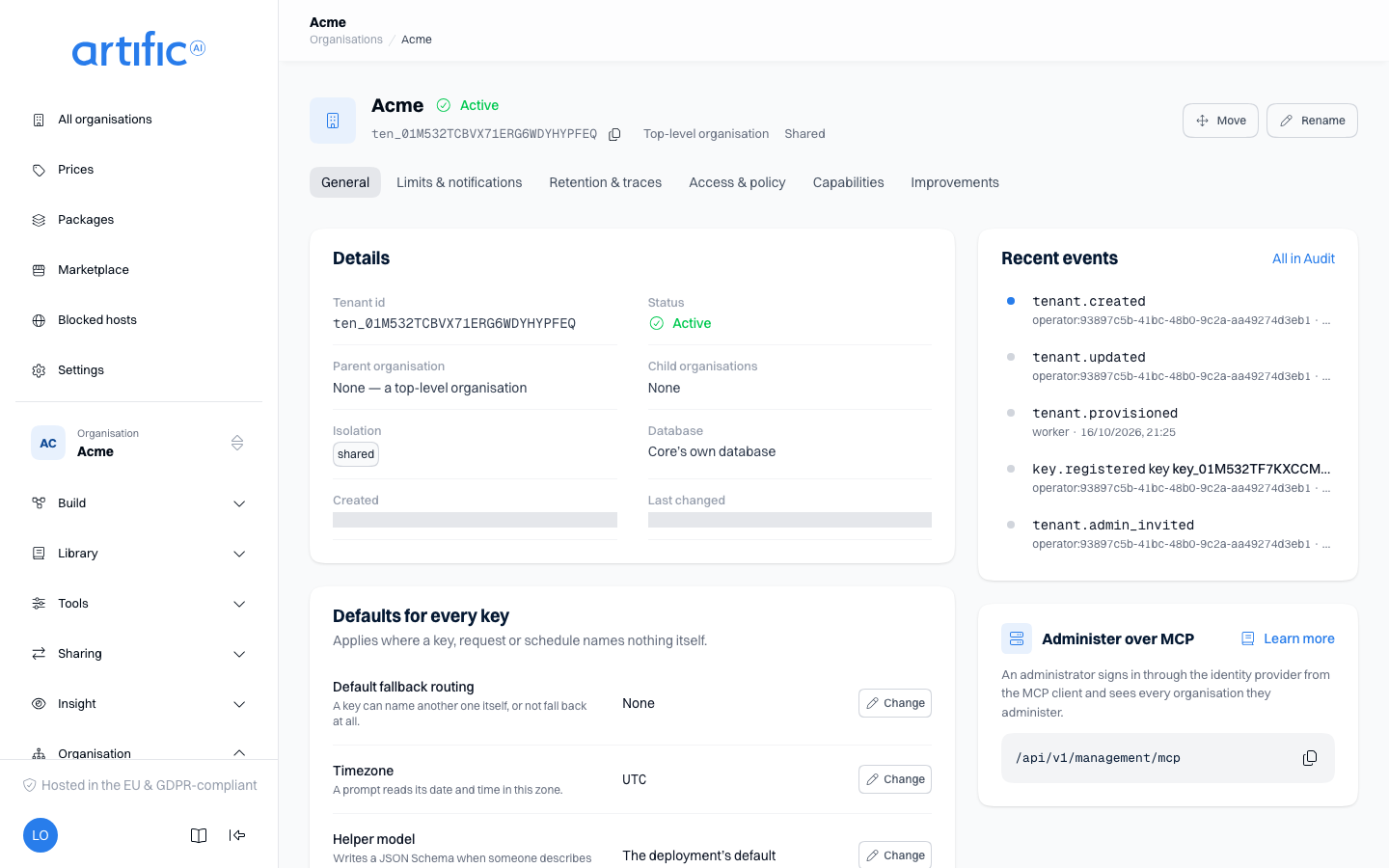Open the Access & policy tab

(737, 182)
